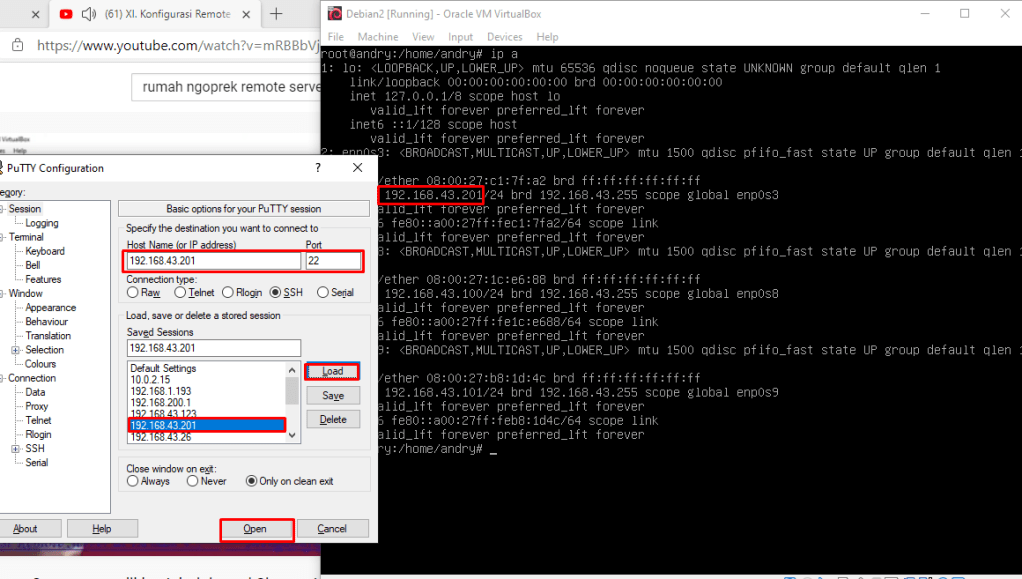1022x579 pixels.
Task: Click the Open button in PuTTY
Action: coord(255,529)
